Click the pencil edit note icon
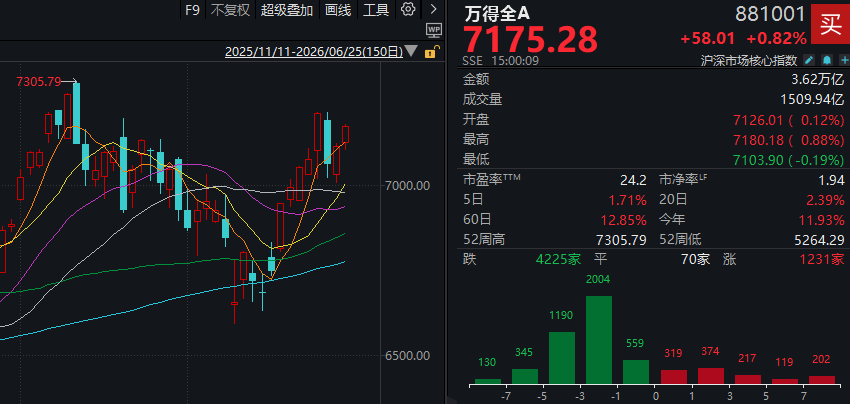The height and width of the screenshot is (404, 850). click(x=808, y=60)
